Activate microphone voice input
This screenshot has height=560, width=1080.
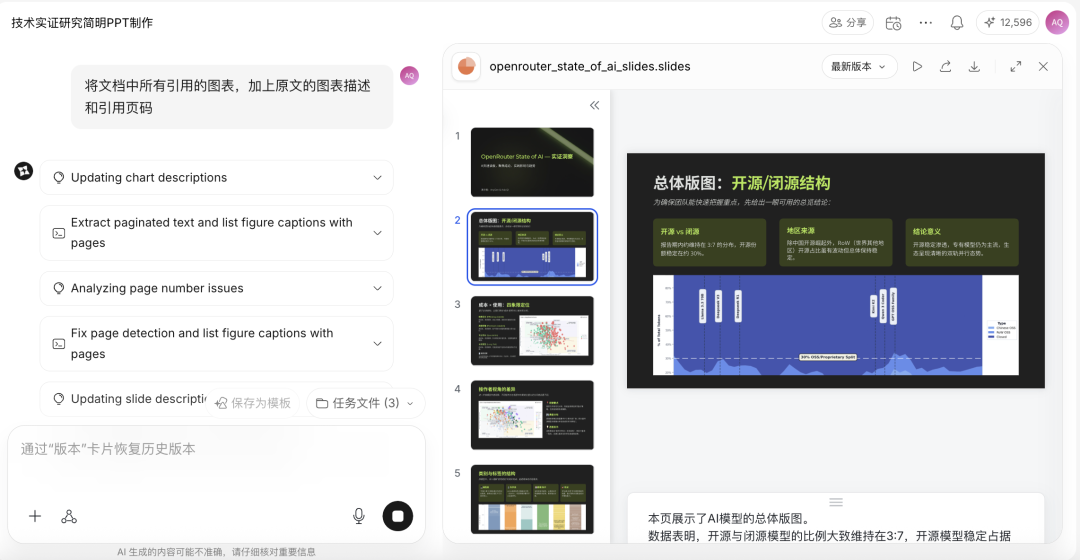click(x=359, y=517)
